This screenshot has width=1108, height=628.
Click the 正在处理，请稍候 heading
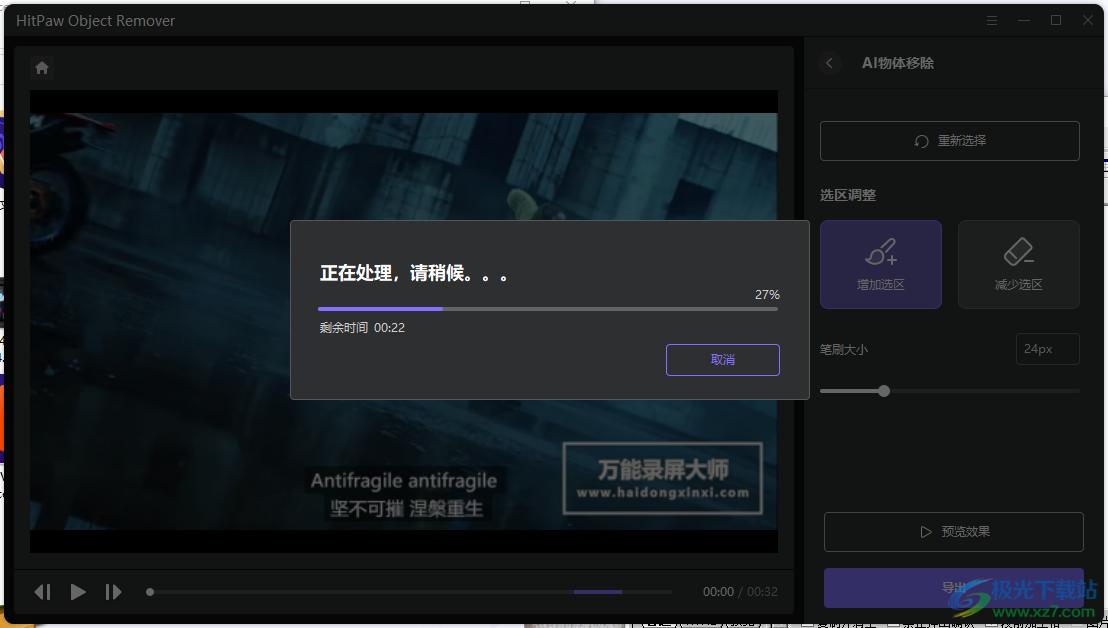pyautogui.click(x=413, y=274)
